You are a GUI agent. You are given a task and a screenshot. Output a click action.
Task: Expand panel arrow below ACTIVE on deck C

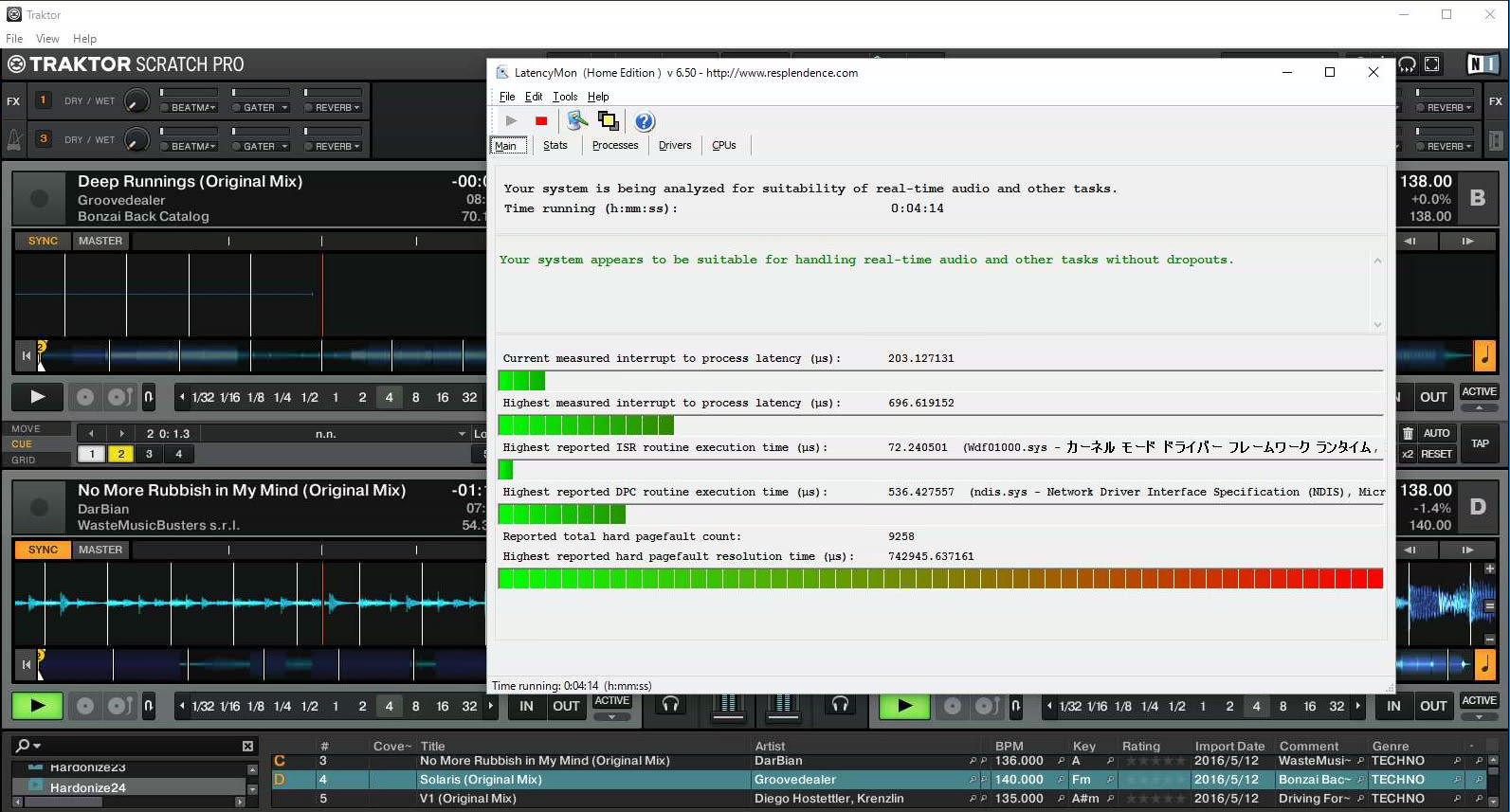611,717
